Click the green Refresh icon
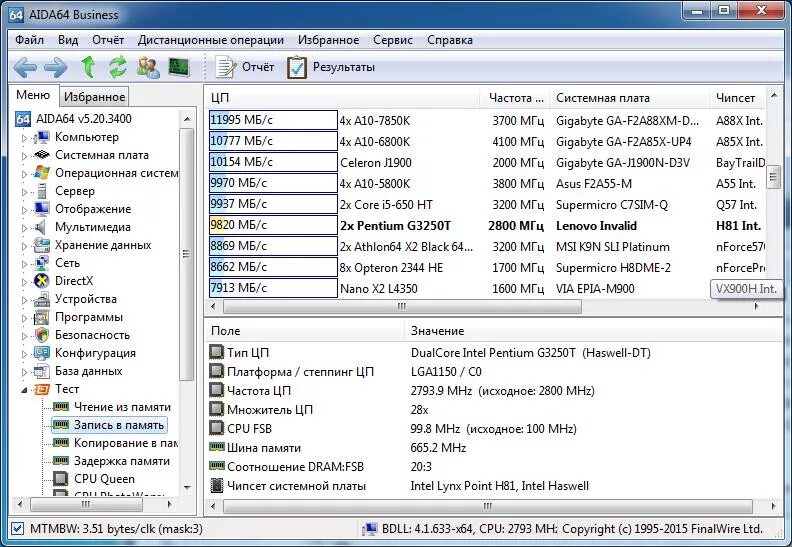The image size is (792, 547). (118, 67)
